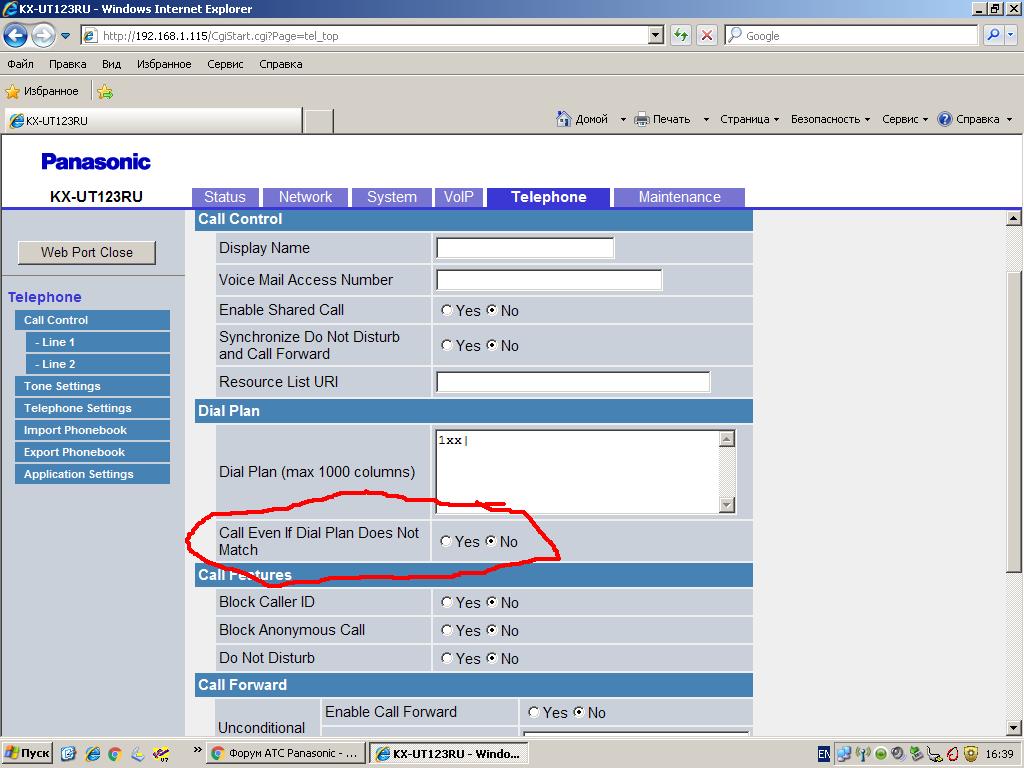
Task: Click the Избранное favorites star button
Action: pyautogui.click(x=42, y=91)
